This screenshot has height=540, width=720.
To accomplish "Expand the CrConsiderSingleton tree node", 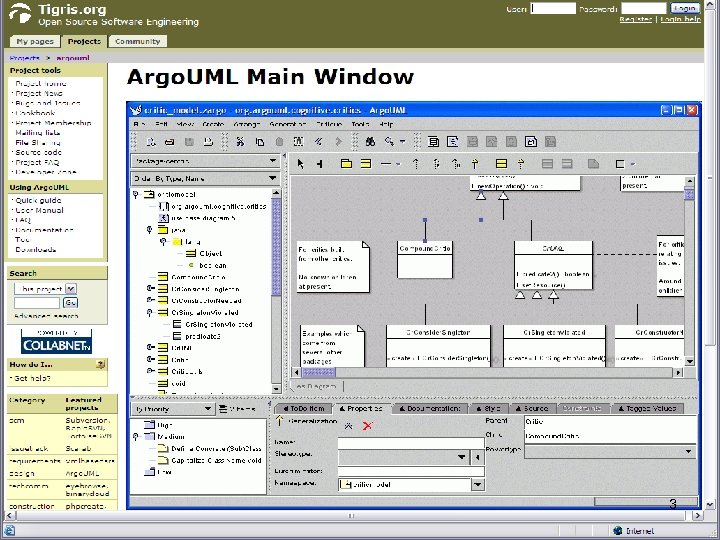I will click(150, 289).
